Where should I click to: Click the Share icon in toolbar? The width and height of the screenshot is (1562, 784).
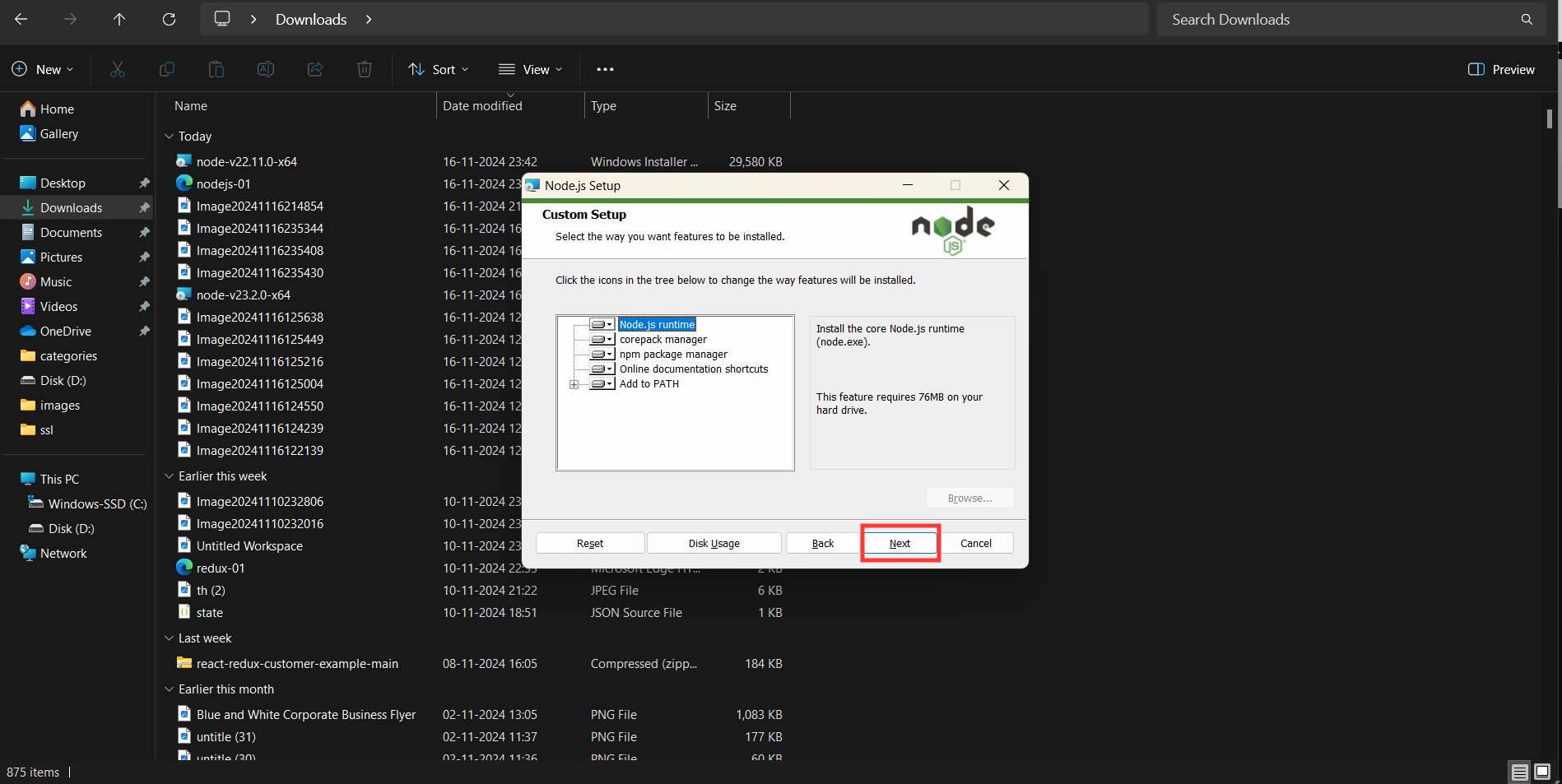pyautogui.click(x=315, y=69)
